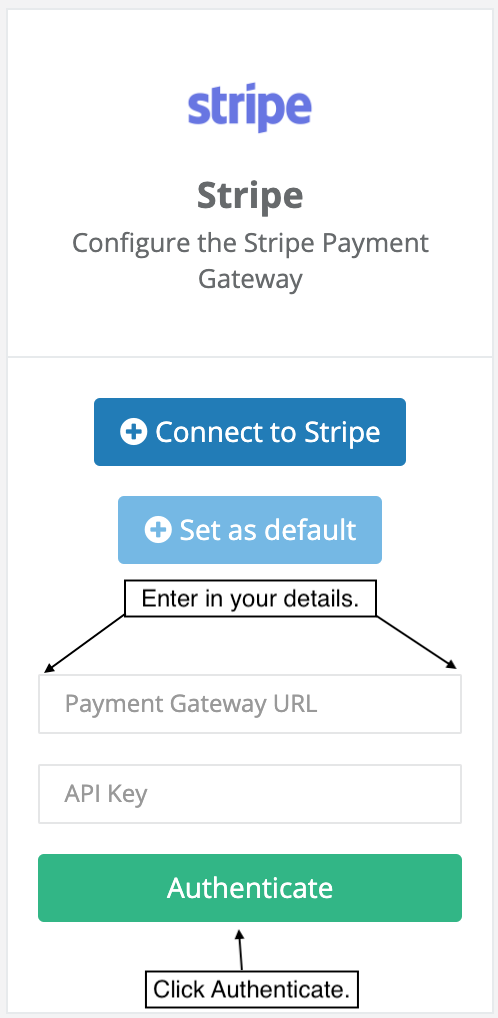Focus the Payment Gateway URL field
This screenshot has width=498, height=1018.
pyautogui.click(x=250, y=704)
